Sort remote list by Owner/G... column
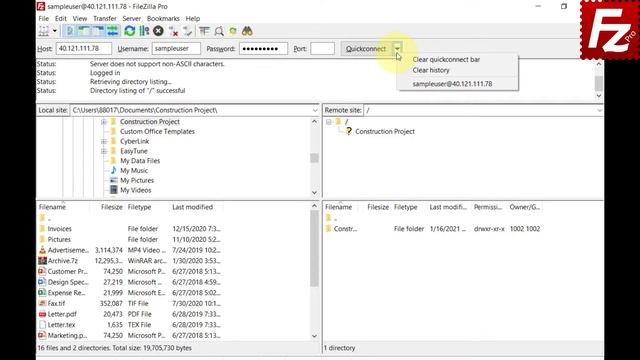The width and height of the screenshot is (640, 360). click(x=524, y=207)
